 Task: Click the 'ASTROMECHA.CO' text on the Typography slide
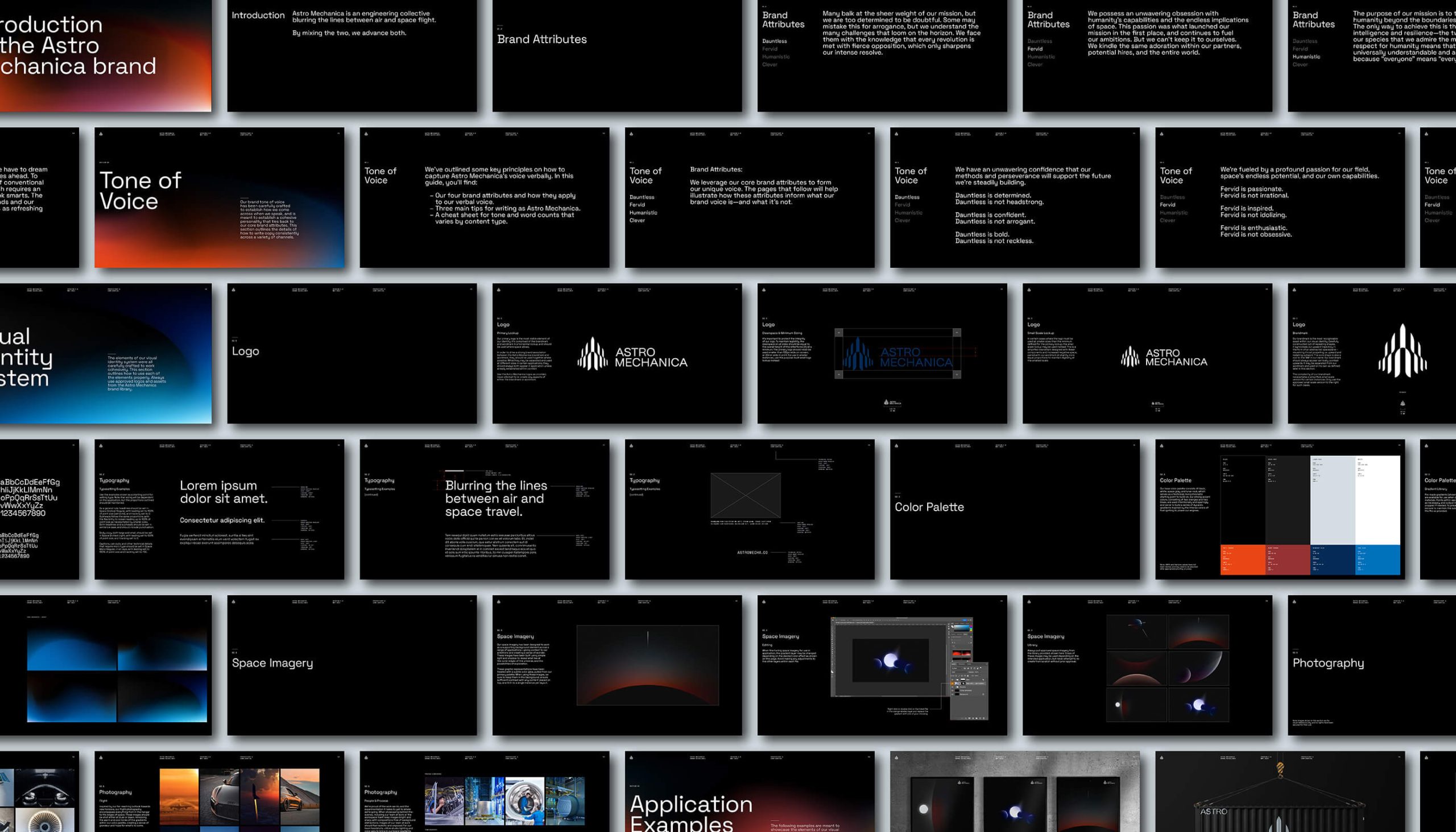click(x=752, y=553)
